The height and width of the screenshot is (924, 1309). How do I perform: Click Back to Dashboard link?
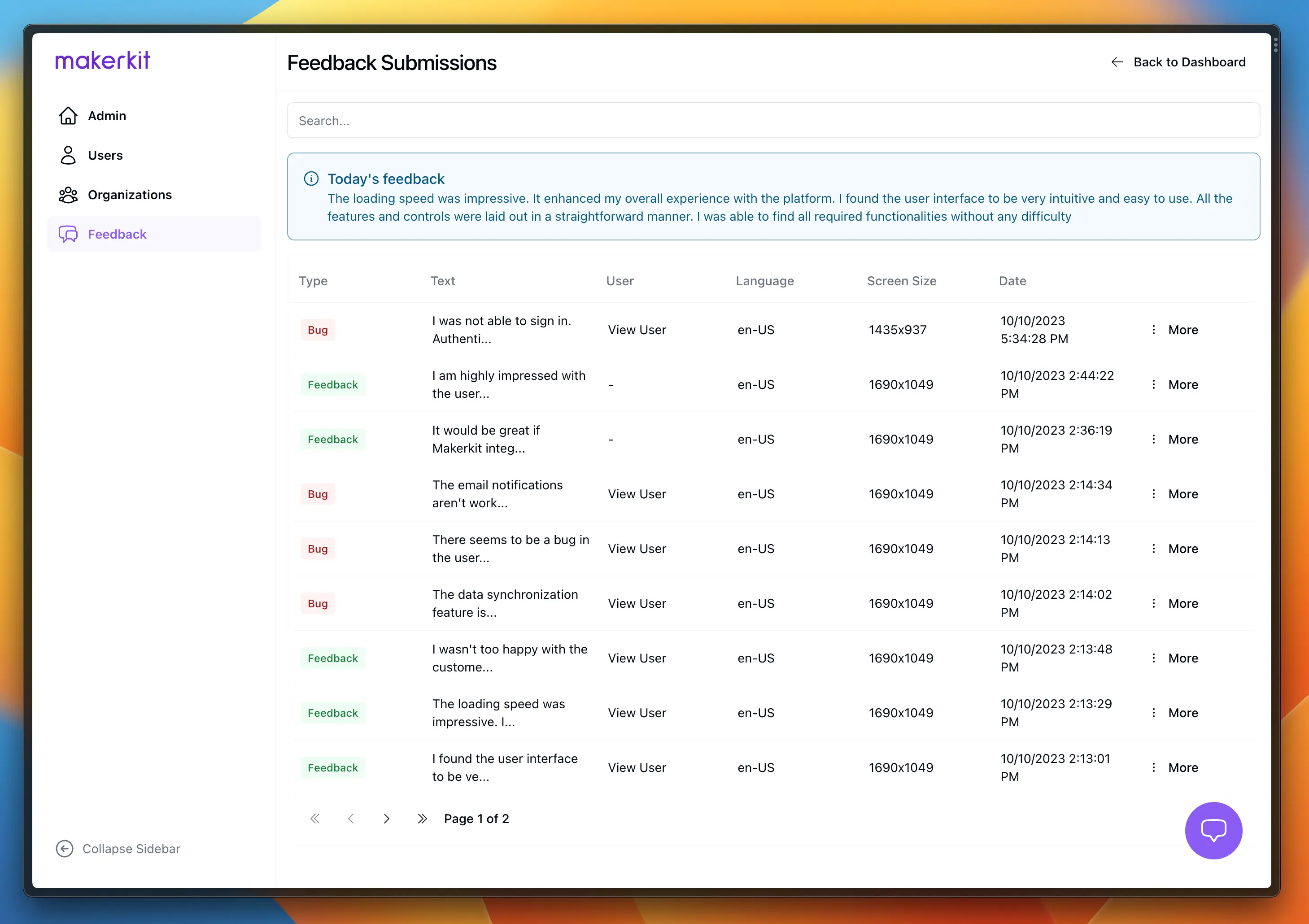(1178, 62)
